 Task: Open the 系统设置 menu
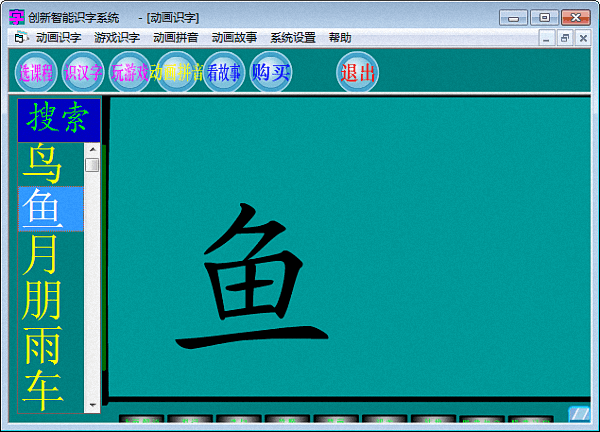coord(293,38)
